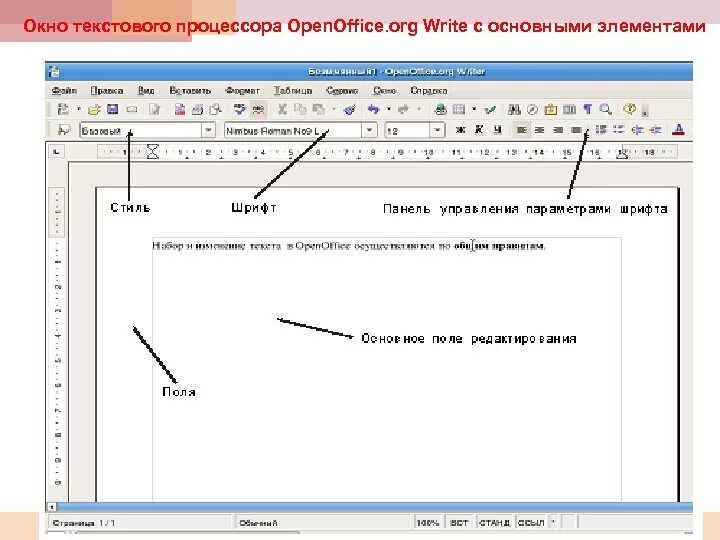Click the Print file directly icon
Viewport: 720px width, 540px height.
click(x=197, y=109)
